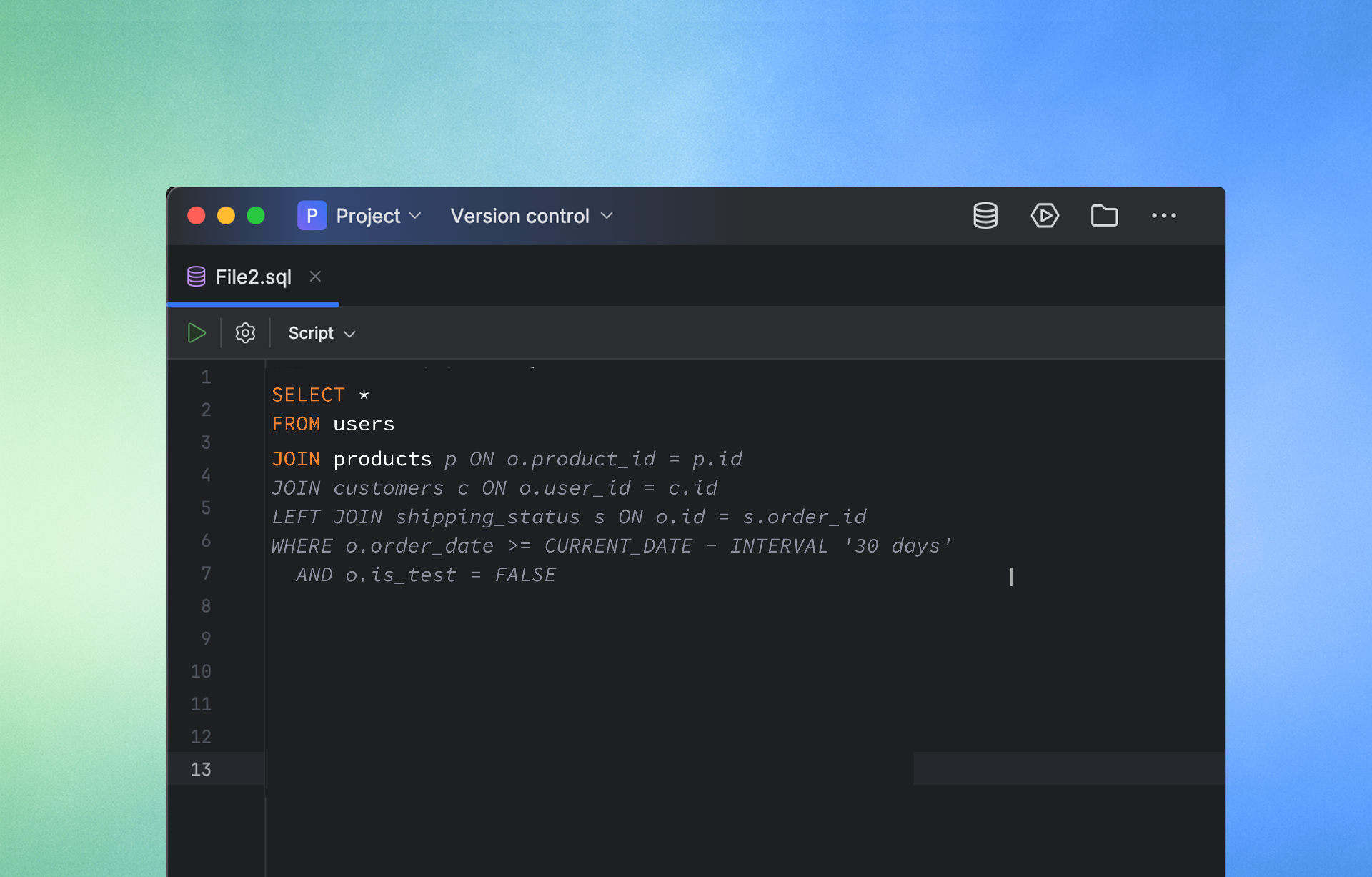This screenshot has height=877, width=1372.
Task: Expand the Project dropdown
Action: click(x=379, y=216)
